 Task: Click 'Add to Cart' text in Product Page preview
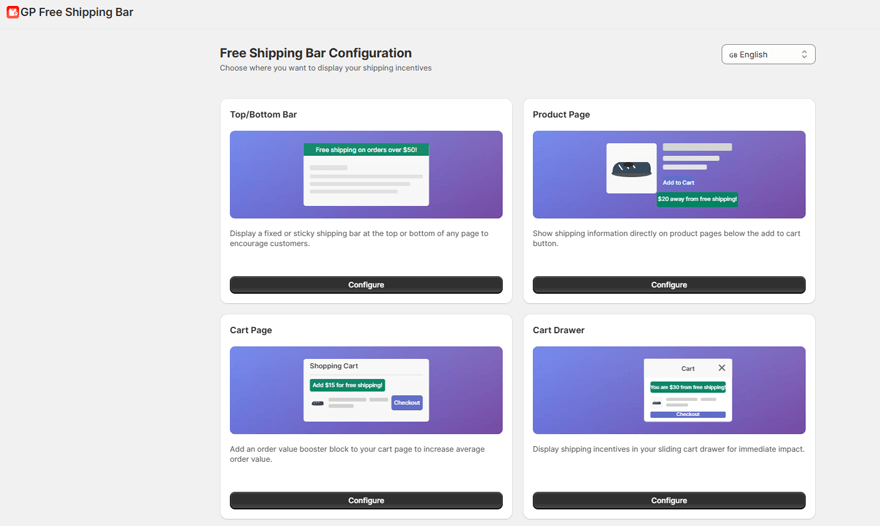678,183
